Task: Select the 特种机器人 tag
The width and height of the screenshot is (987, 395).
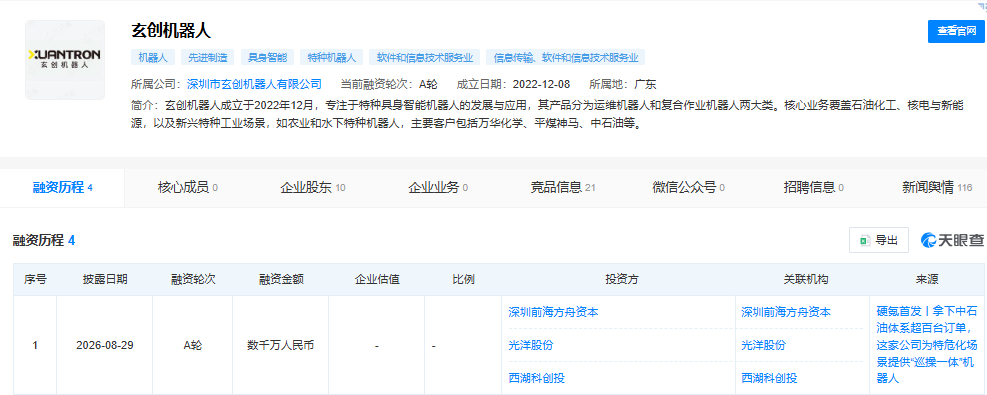Action: pyautogui.click(x=332, y=58)
